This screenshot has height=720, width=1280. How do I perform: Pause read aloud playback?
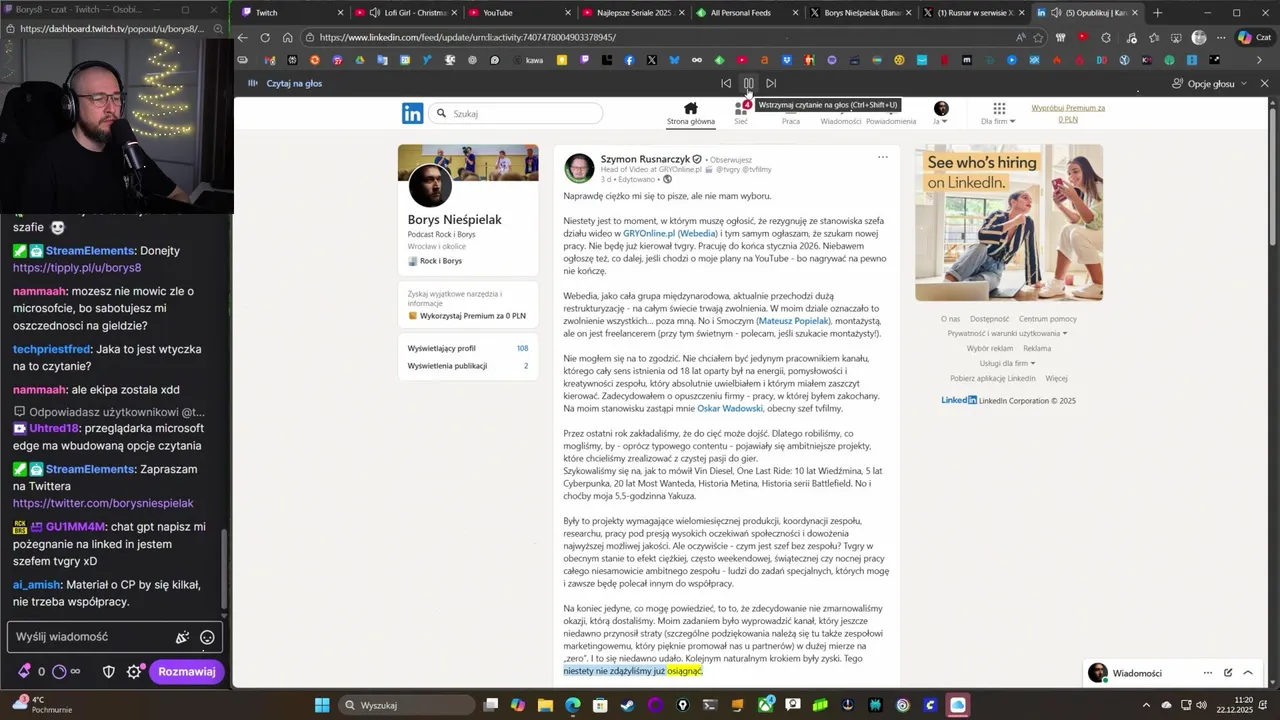click(748, 83)
